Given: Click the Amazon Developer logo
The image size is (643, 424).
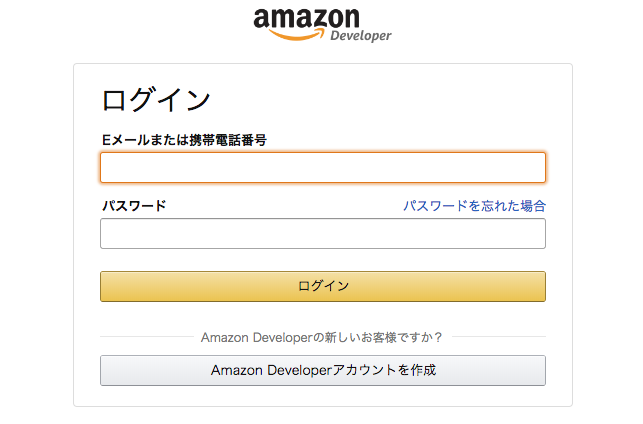Looking at the screenshot, I should click(x=322, y=25).
